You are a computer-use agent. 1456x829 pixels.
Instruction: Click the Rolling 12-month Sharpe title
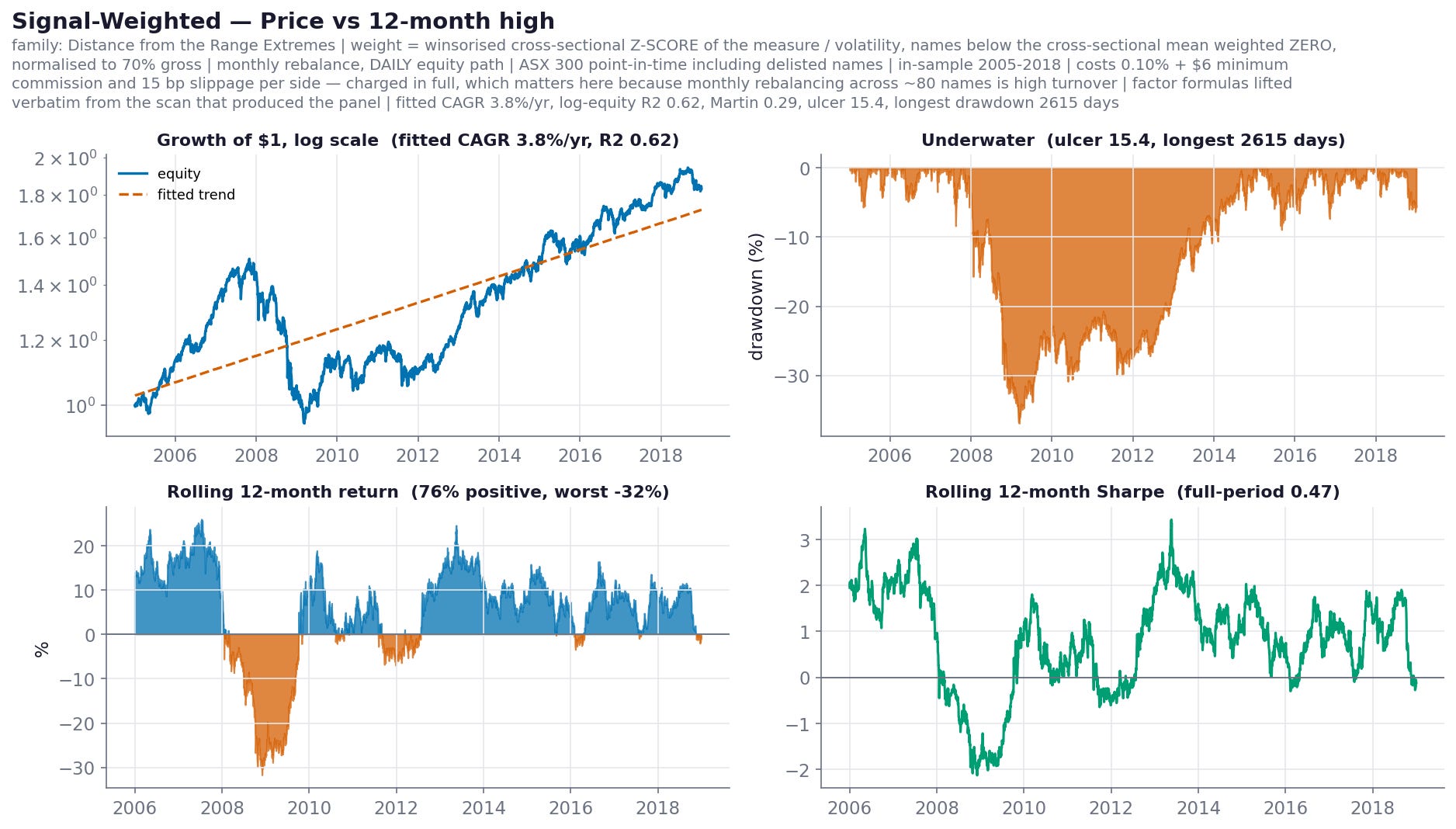[1132, 492]
